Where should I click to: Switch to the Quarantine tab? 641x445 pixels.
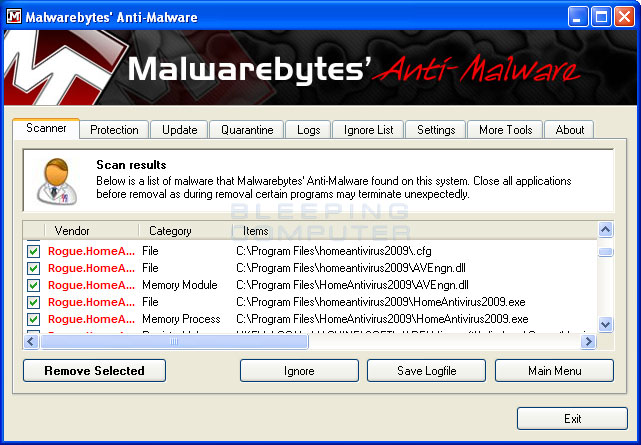point(247,130)
